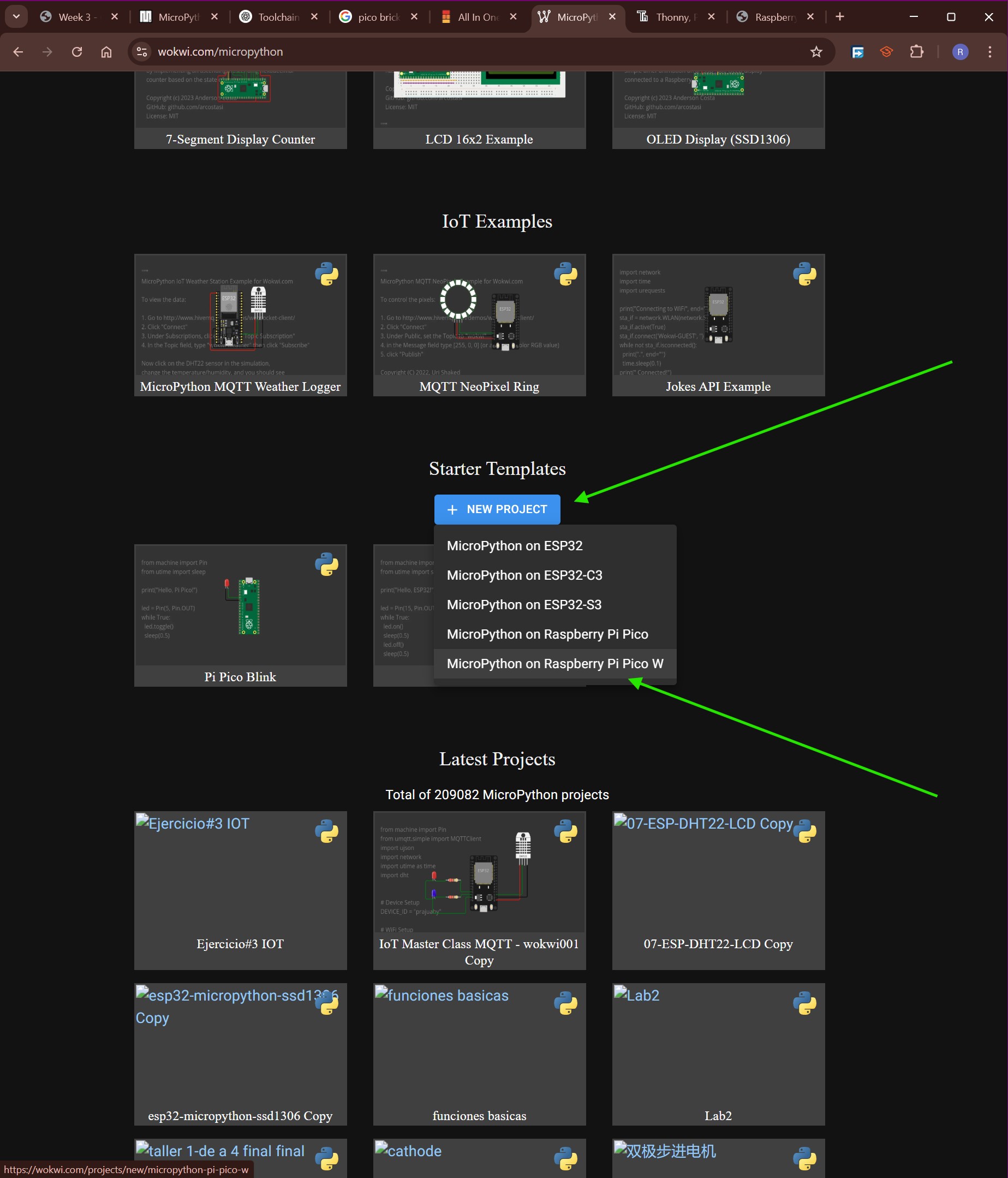
Task: Go to the browser home page
Action: 106,52
